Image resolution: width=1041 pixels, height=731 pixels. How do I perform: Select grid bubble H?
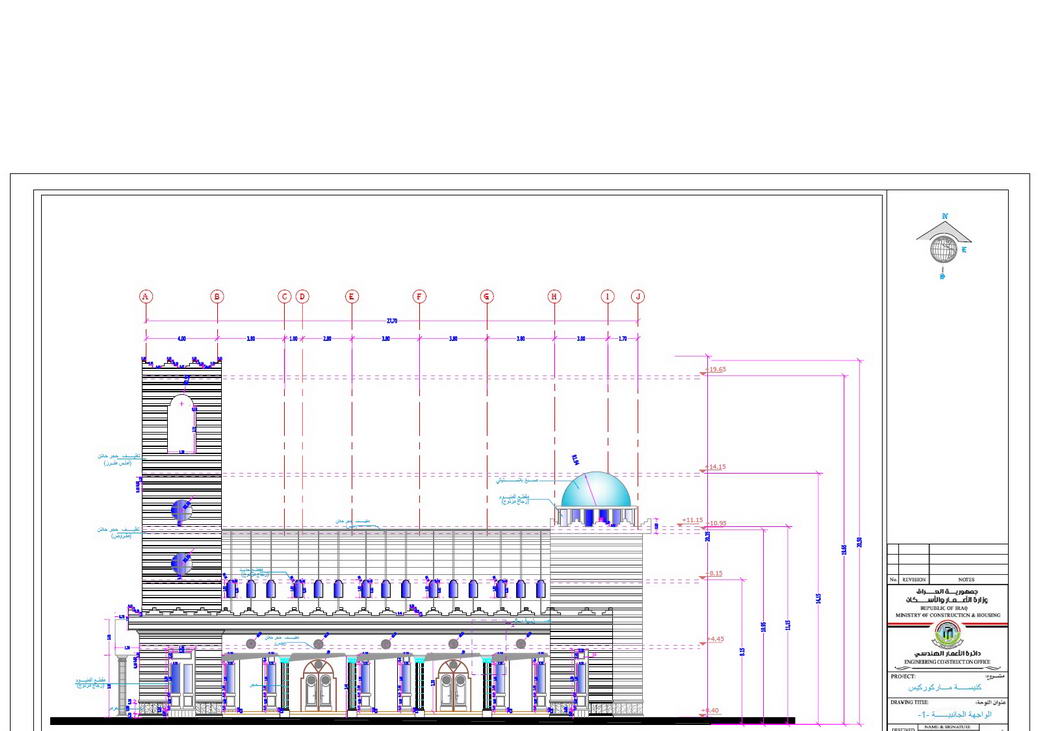point(554,297)
